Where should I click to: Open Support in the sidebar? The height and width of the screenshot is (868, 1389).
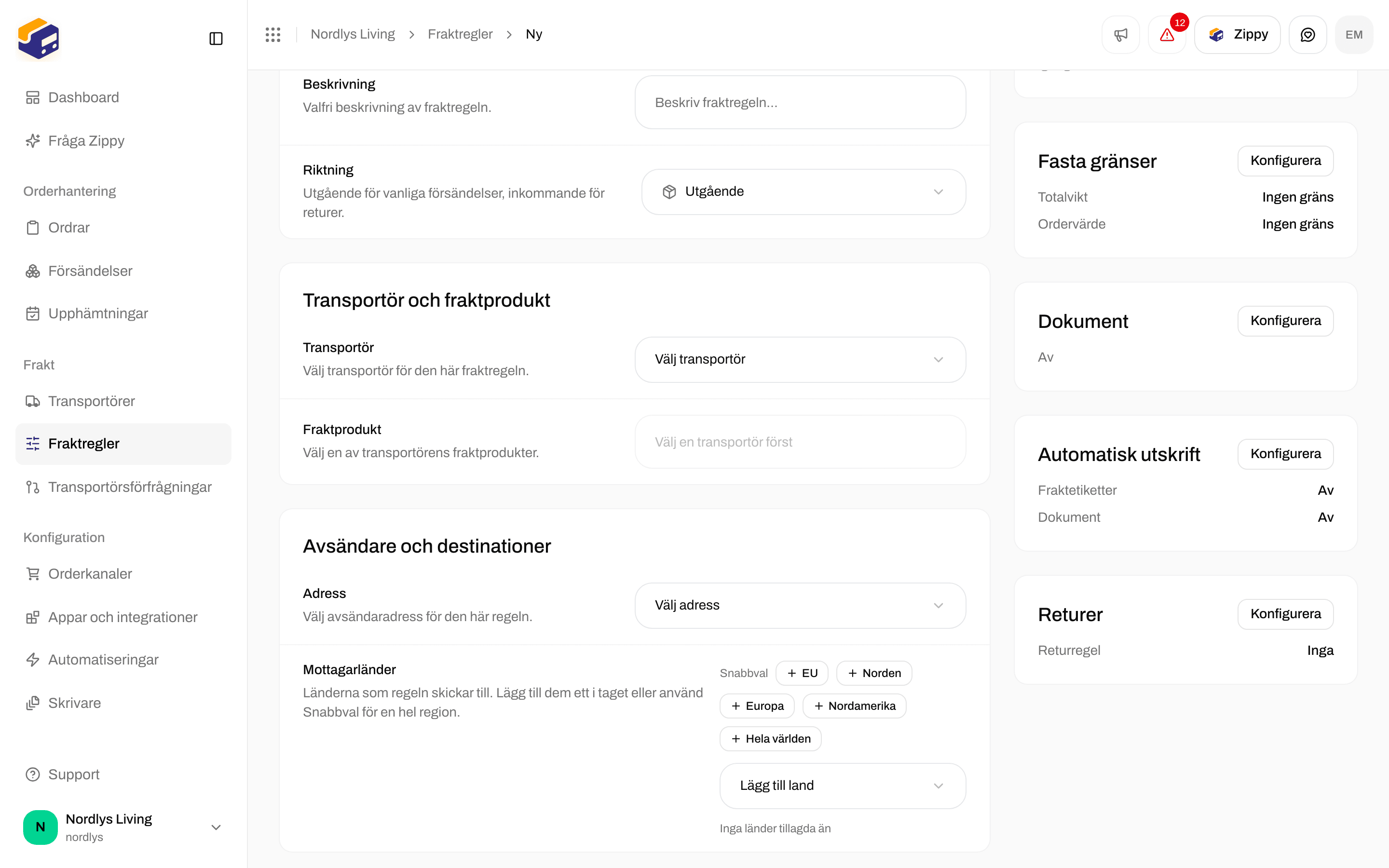(x=123, y=774)
